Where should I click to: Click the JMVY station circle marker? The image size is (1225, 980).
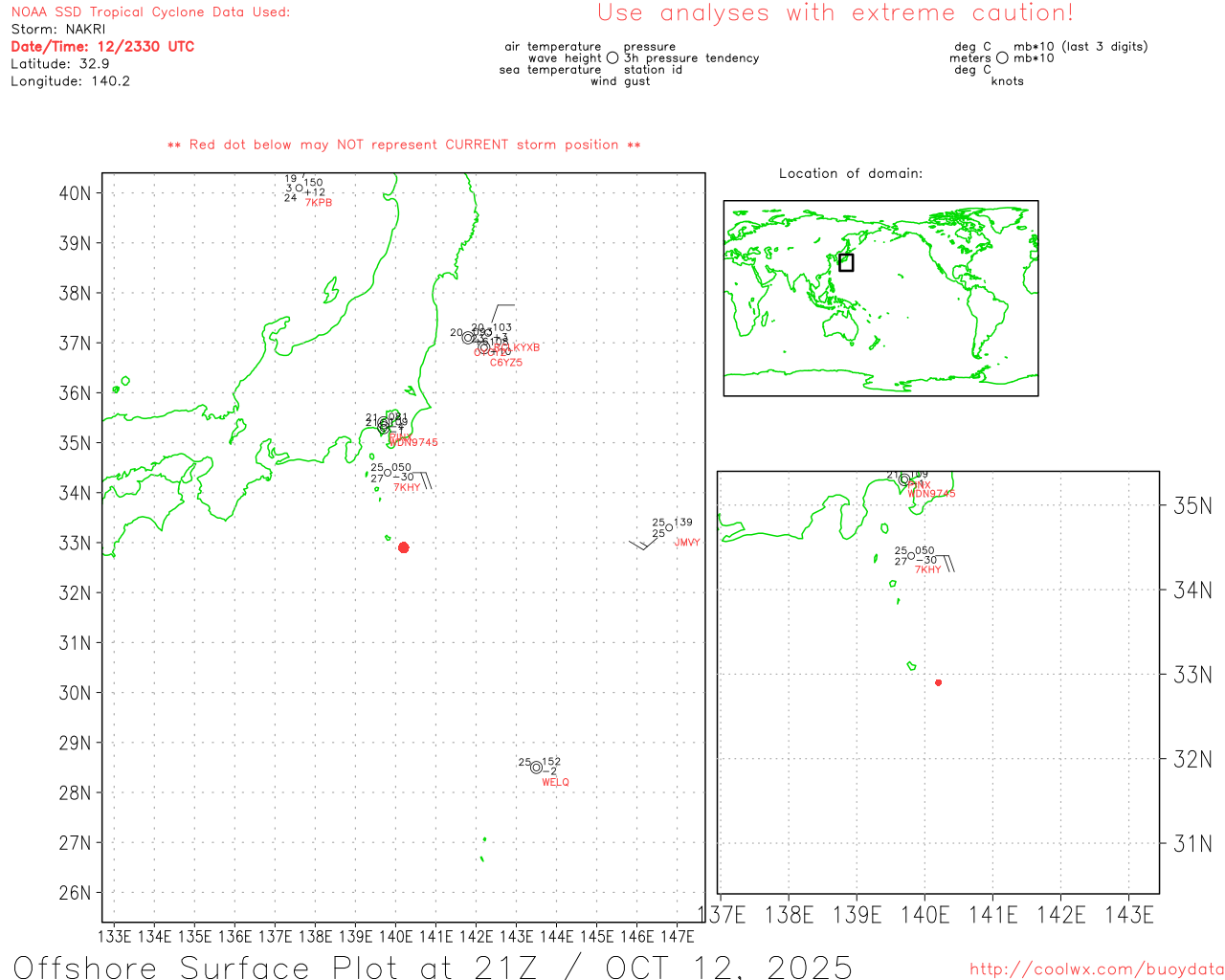pyautogui.click(x=669, y=527)
